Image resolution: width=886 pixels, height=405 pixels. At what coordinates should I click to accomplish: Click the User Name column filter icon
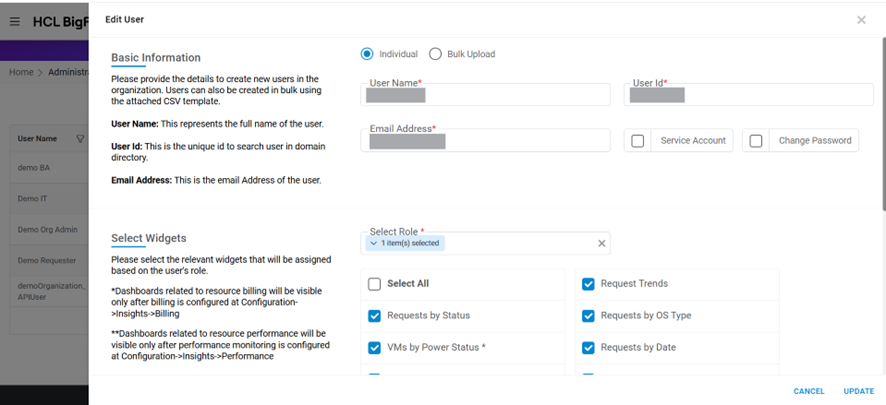(x=80, y=139)
